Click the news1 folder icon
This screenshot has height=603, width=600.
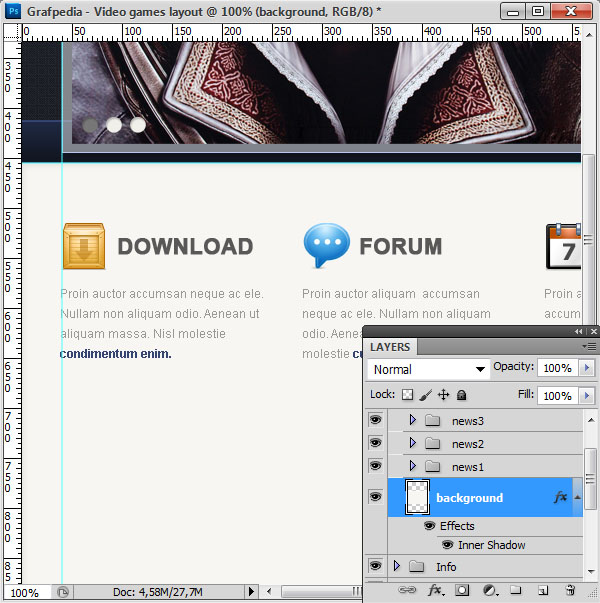pyautogui.click(x=432, y=466)
